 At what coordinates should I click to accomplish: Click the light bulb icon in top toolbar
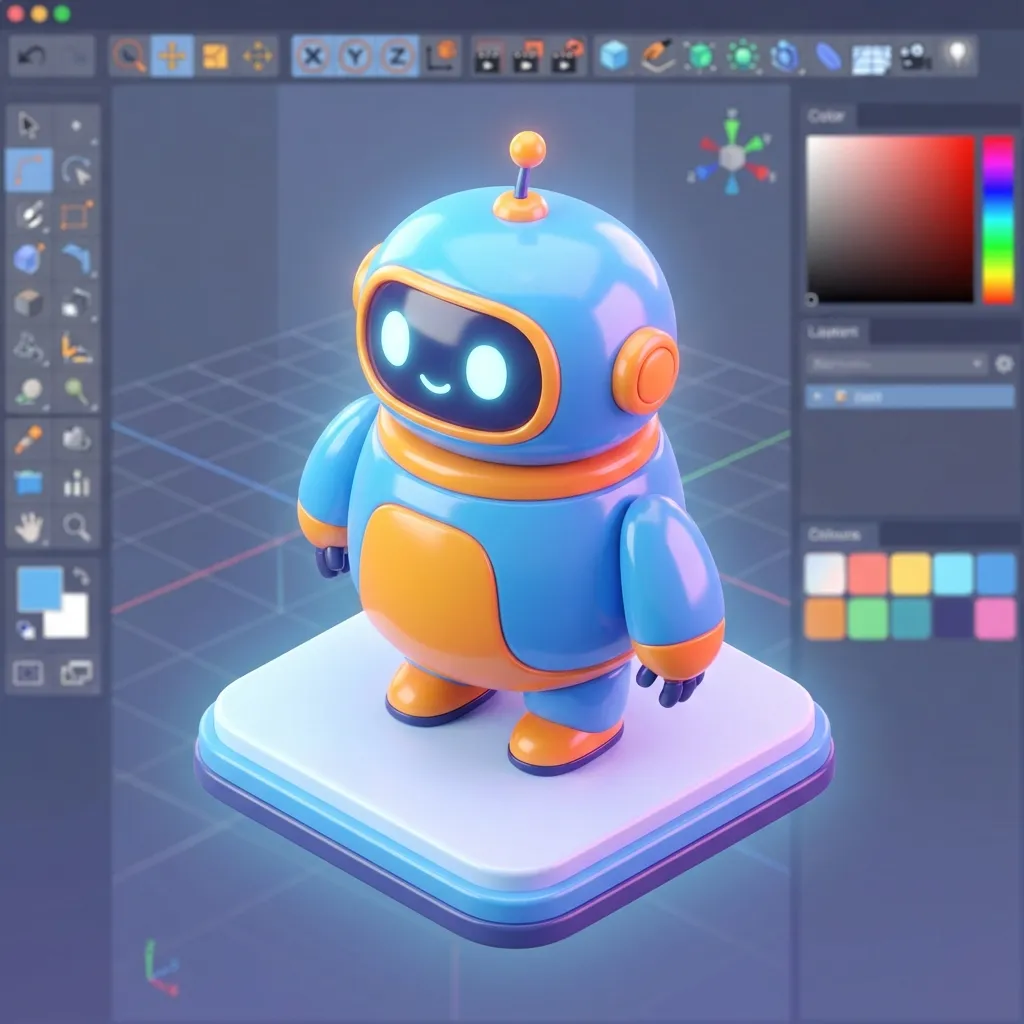pyautogui.click(x=957, y=55)
